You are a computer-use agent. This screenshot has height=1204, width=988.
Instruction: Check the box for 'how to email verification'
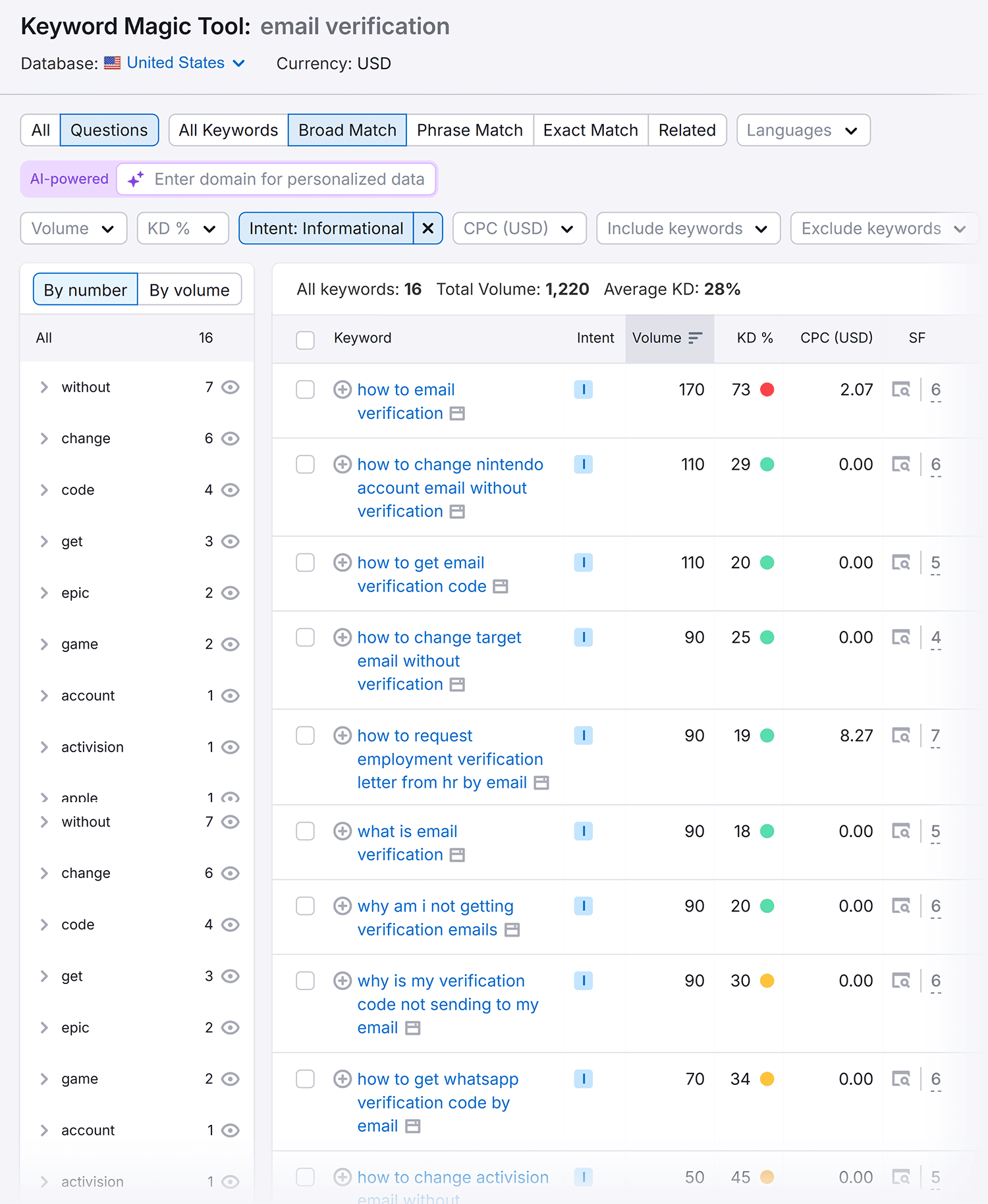pyautogui.click(x=305, y=390)
